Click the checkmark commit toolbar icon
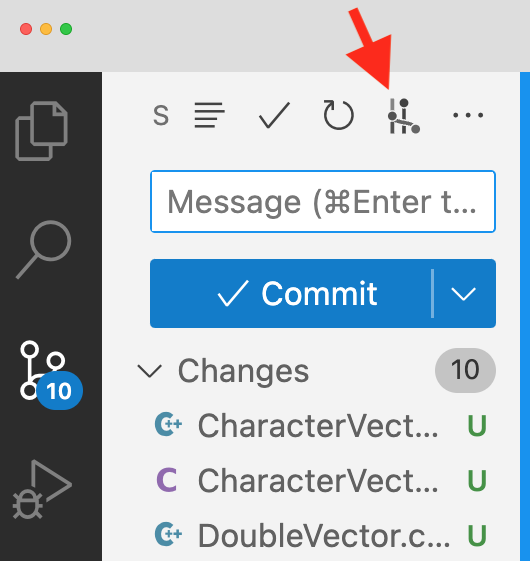Viewport: 530px width, 561px height. pos(274,115)
